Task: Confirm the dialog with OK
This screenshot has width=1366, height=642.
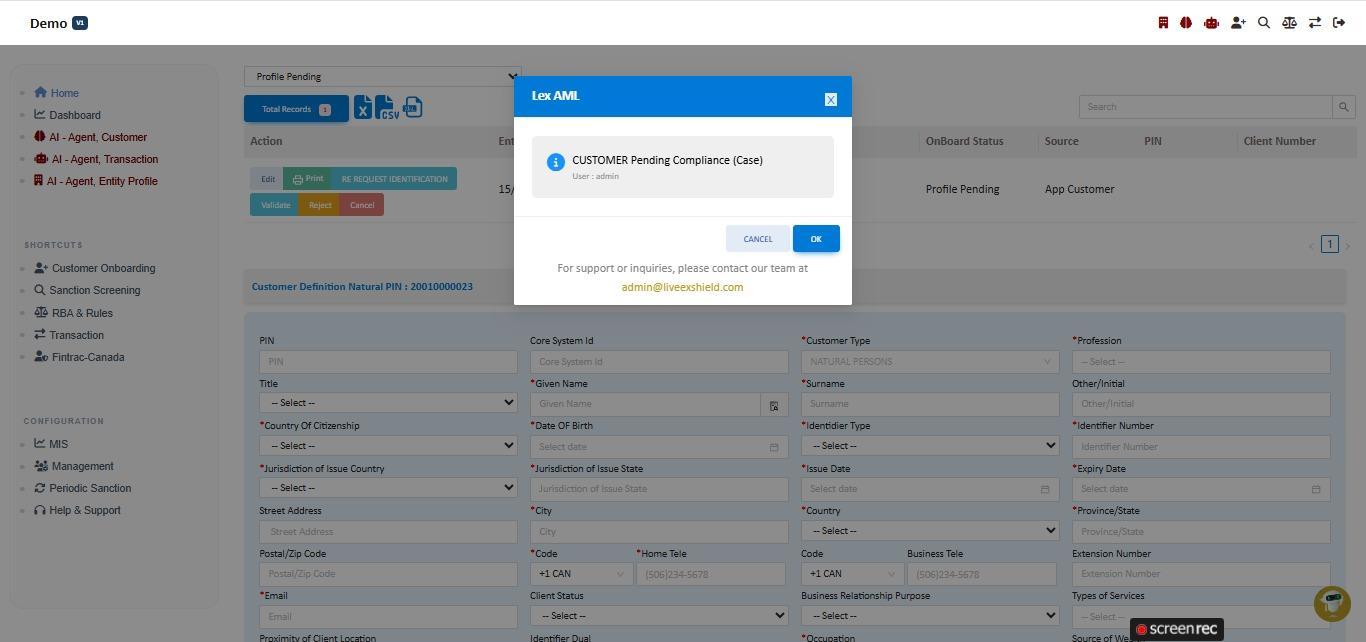Action: pos(816,239)
